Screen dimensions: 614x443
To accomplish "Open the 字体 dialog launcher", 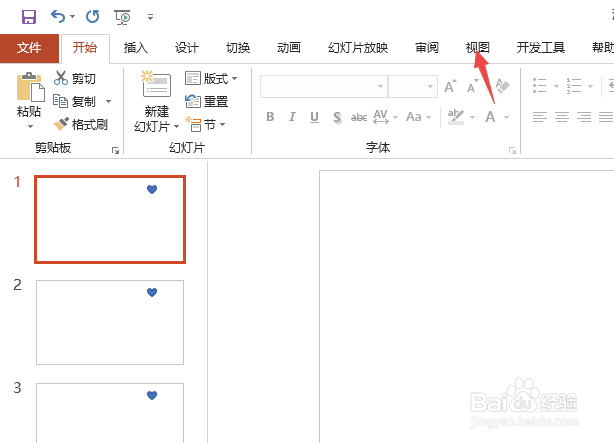I will [512, 150].
